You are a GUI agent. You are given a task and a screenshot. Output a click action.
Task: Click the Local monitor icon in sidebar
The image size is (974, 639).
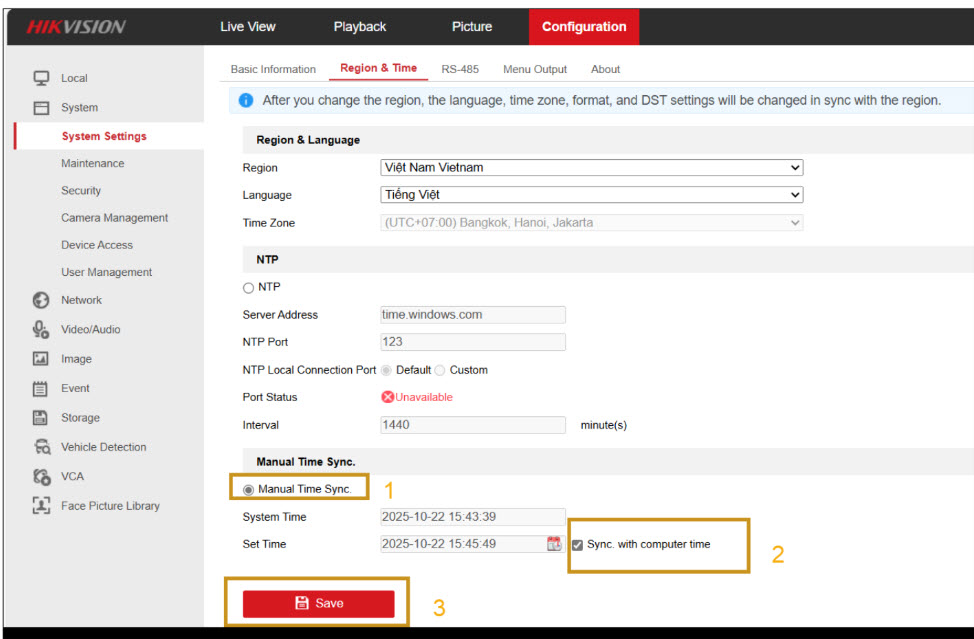coord(42,78)
